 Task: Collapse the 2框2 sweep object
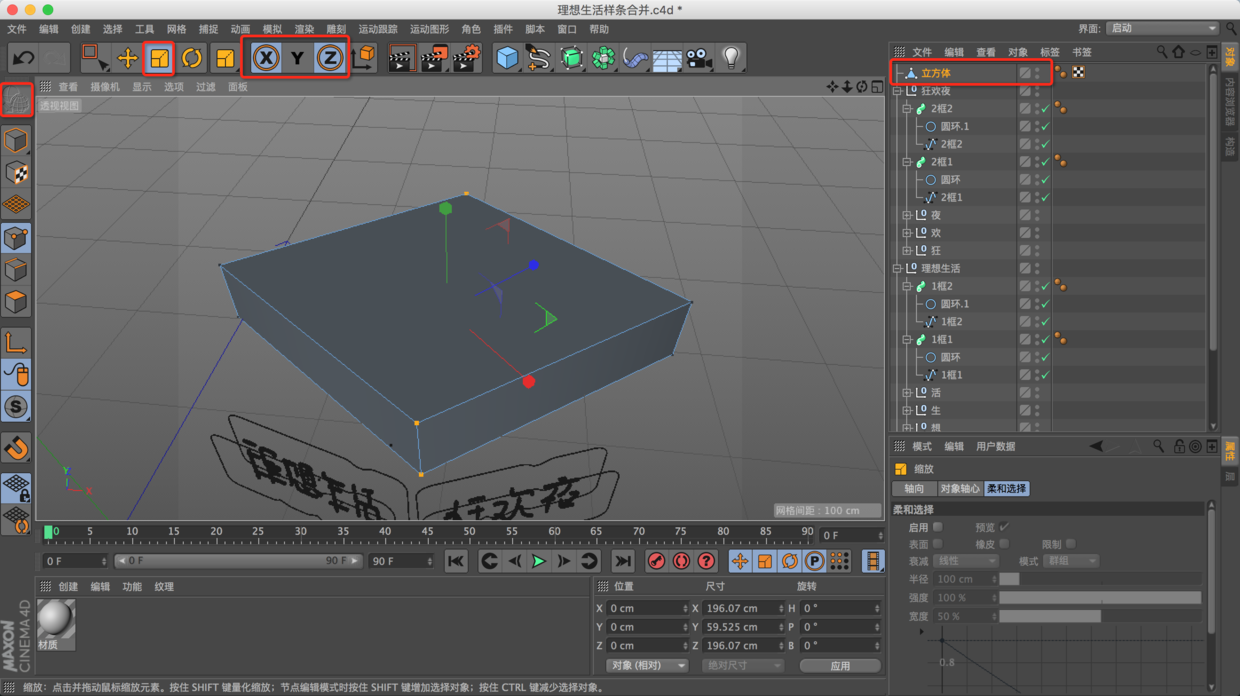[x=907, y=109]
